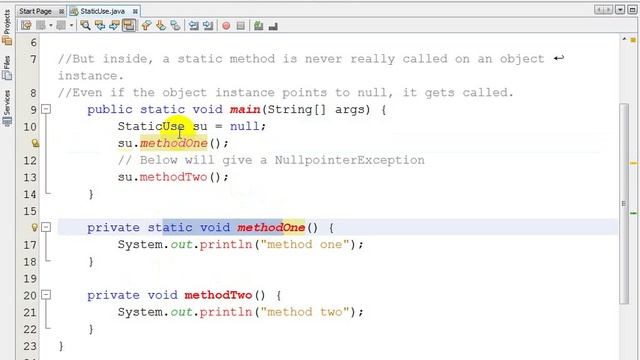Open Forward history dropdown arrow
Viewport: 640px width, 360px height.
[x=71, y=26]
